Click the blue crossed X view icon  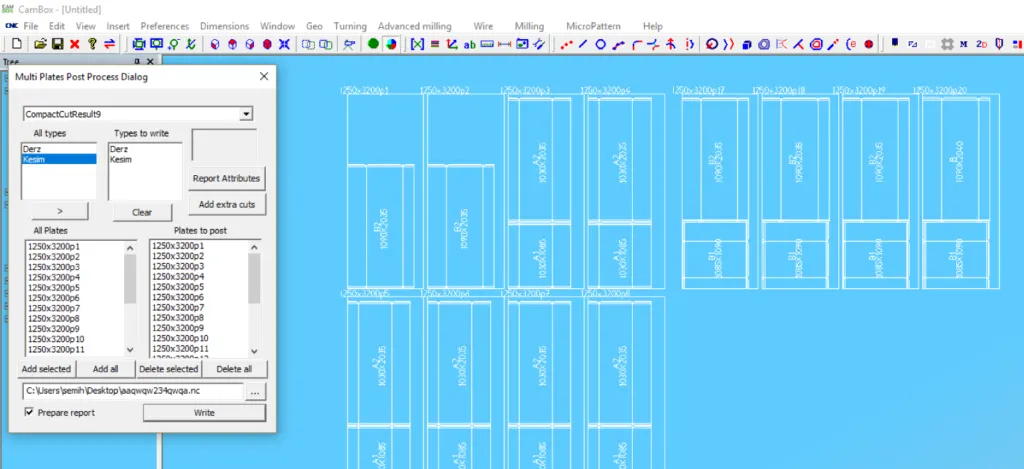point(284,44)
